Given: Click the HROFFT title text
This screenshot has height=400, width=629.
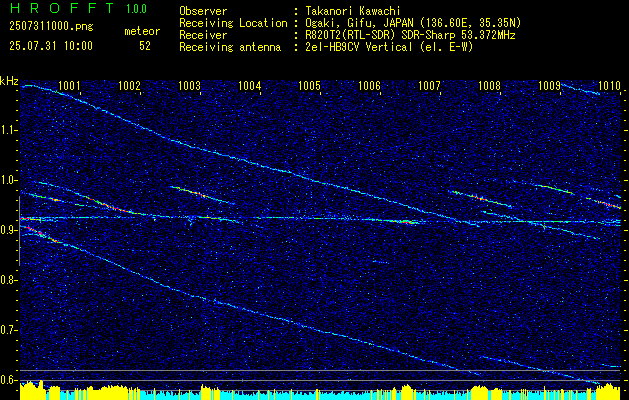Looking at the screenshot, I should pos(61,8).
